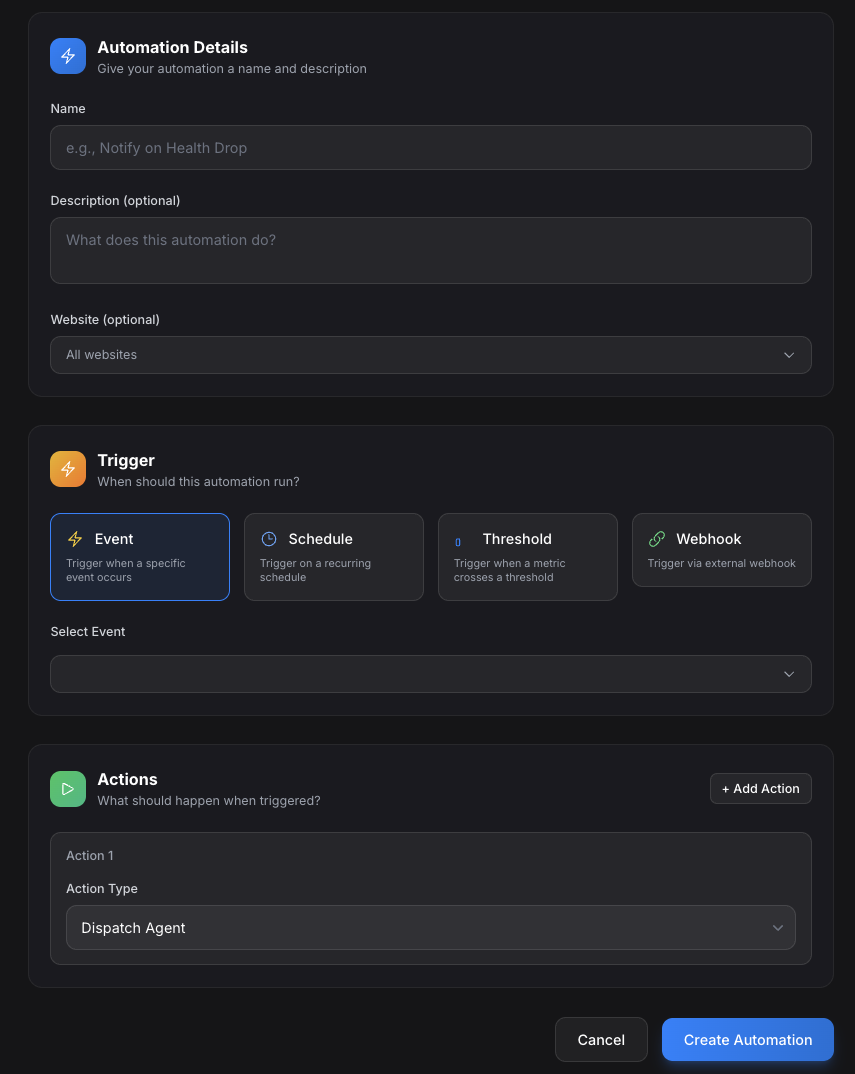855x1074 pixels.
Task: Open the Select Event dropdown
Action: coord(430,674)
